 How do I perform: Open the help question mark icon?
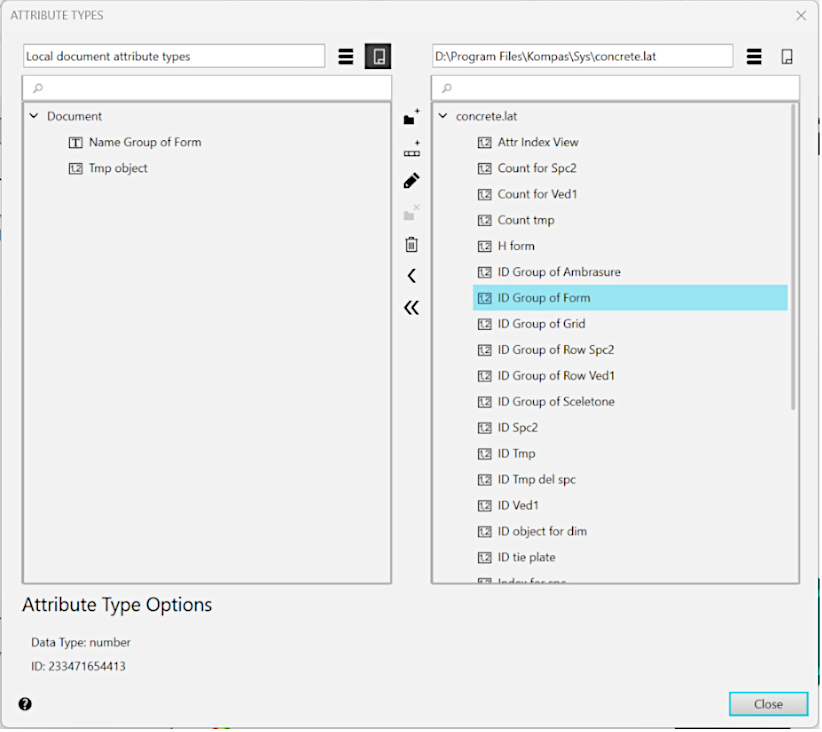click(x=25, y=704)
